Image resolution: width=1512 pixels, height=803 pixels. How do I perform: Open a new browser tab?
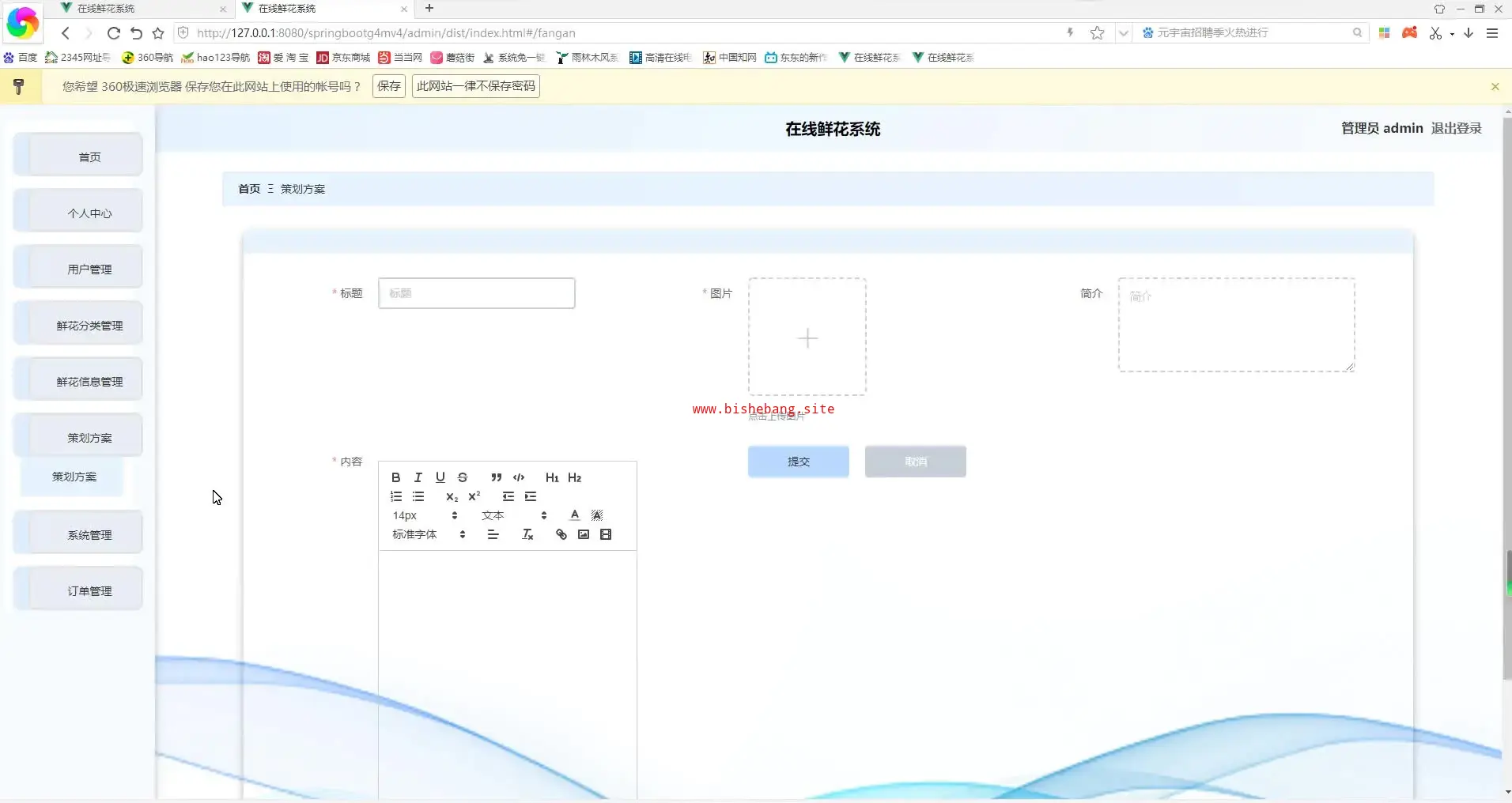coord(429,9)
